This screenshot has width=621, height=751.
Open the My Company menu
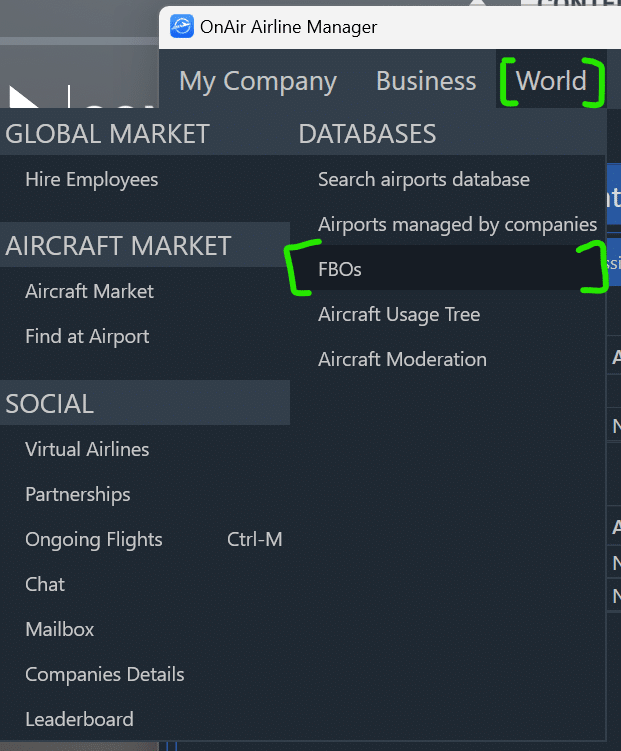[258, 81]
